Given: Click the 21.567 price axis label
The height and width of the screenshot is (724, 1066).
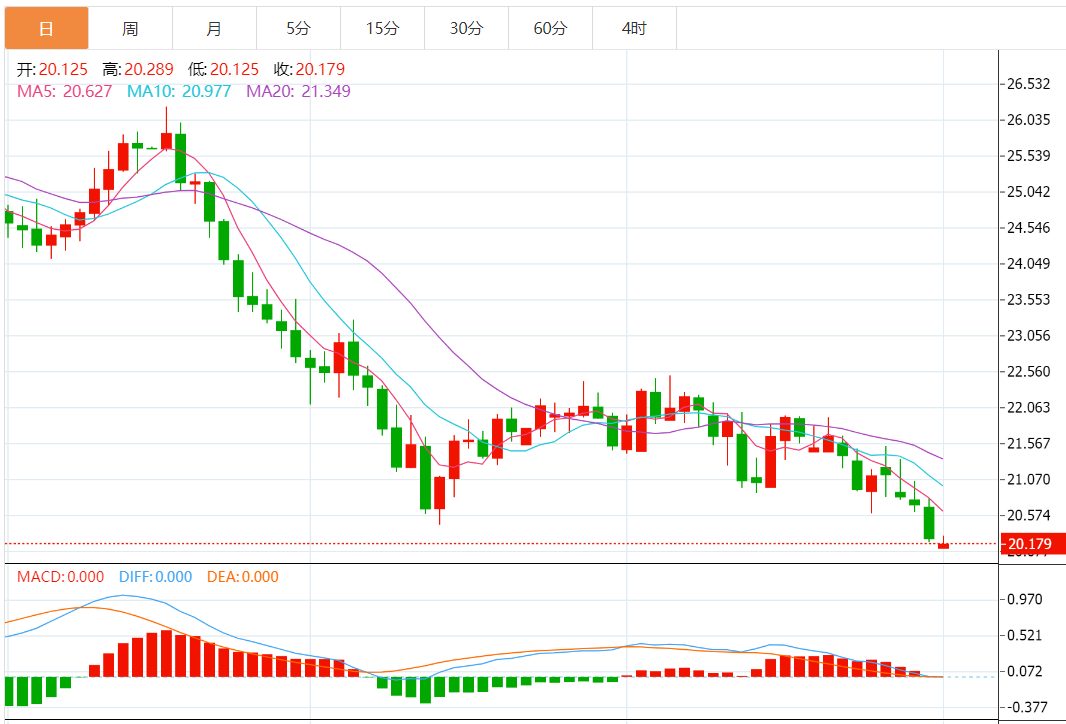Looking at the screenshot, I should click(1029, 444).
